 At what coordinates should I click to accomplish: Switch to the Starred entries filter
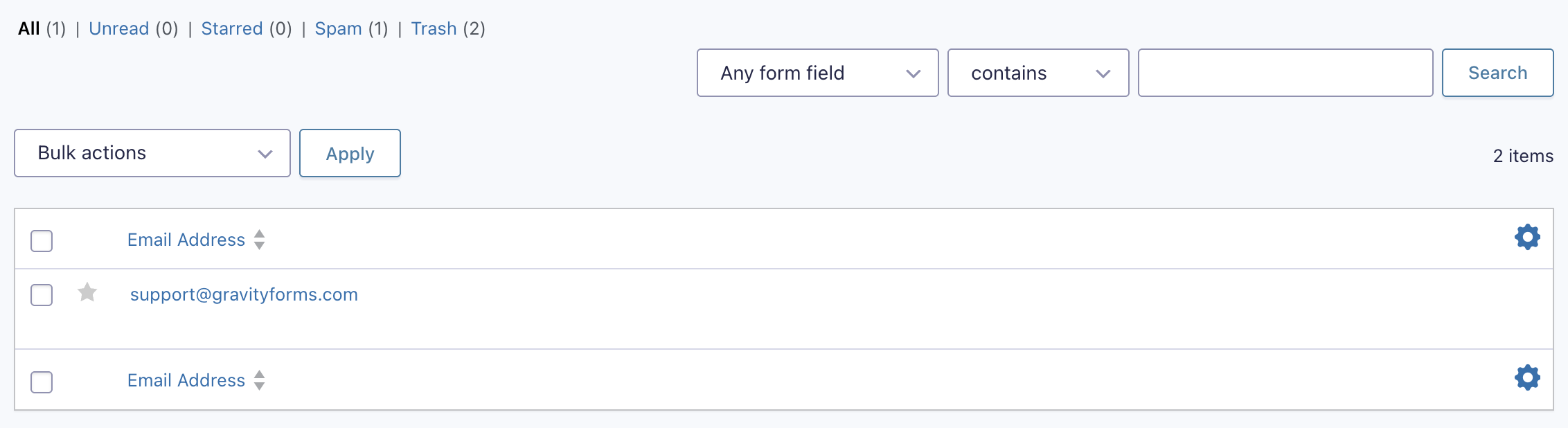pyautogui.click(x=231, y=28)
